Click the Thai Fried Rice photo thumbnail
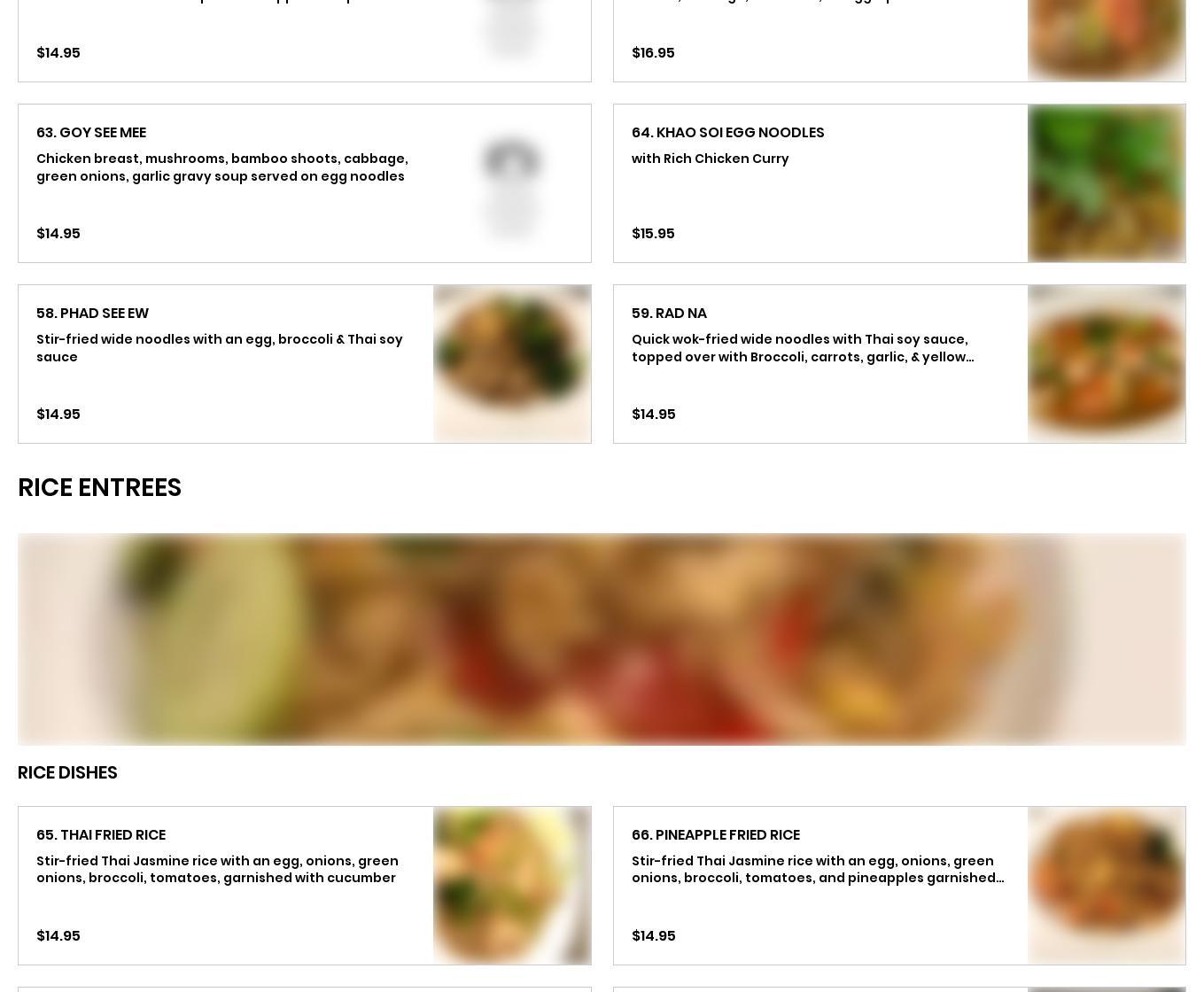The height and width of the screenshot is (992, 1204). click(x=512, y=886)
